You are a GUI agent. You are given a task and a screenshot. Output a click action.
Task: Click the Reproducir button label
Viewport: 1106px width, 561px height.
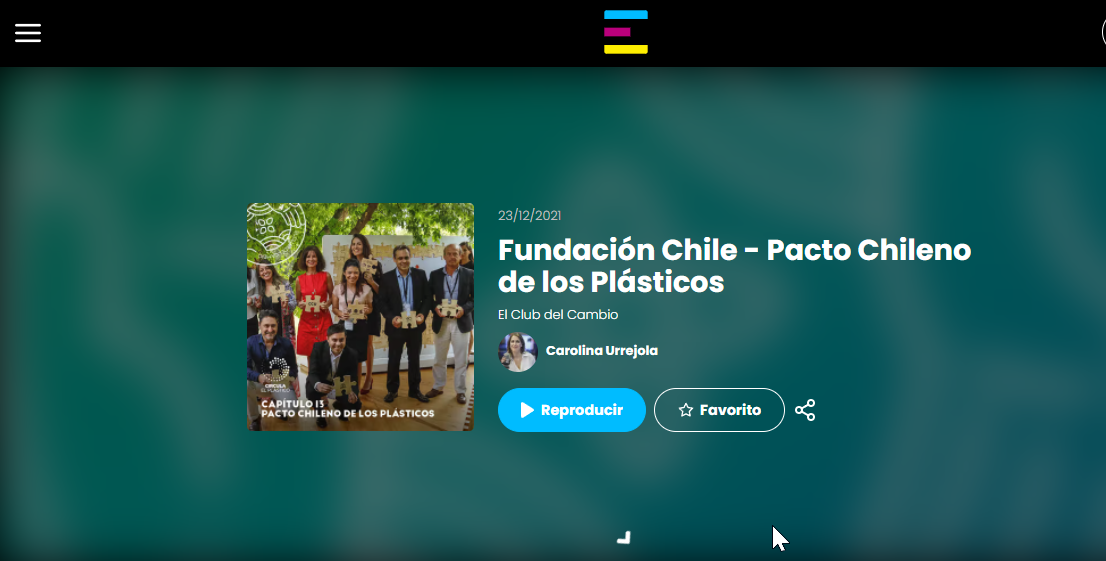(581, 410)
